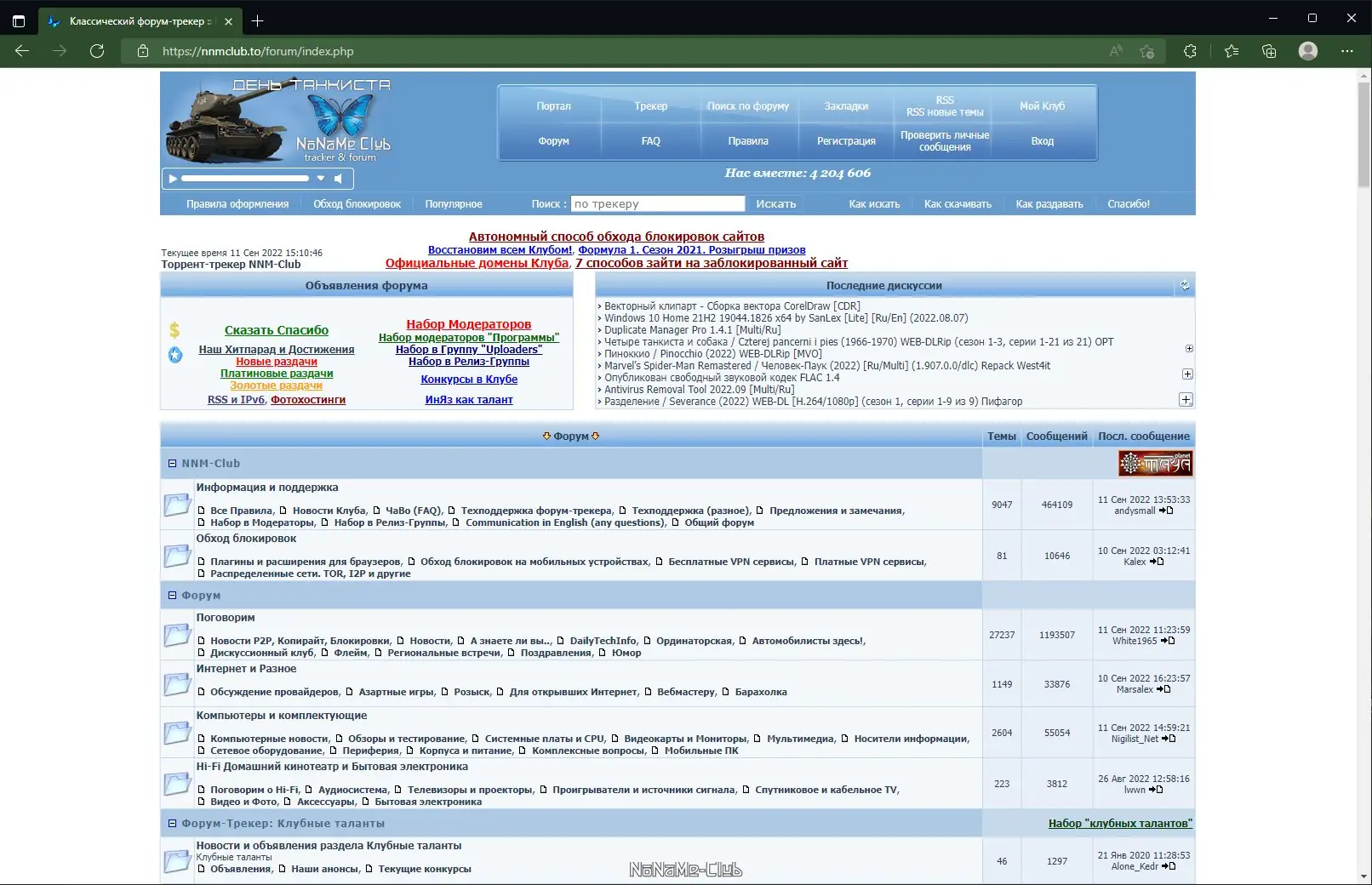1372x885 pixels.
Task: Open Поиск по форуму menu item
Action: click(x=748, y=106)
